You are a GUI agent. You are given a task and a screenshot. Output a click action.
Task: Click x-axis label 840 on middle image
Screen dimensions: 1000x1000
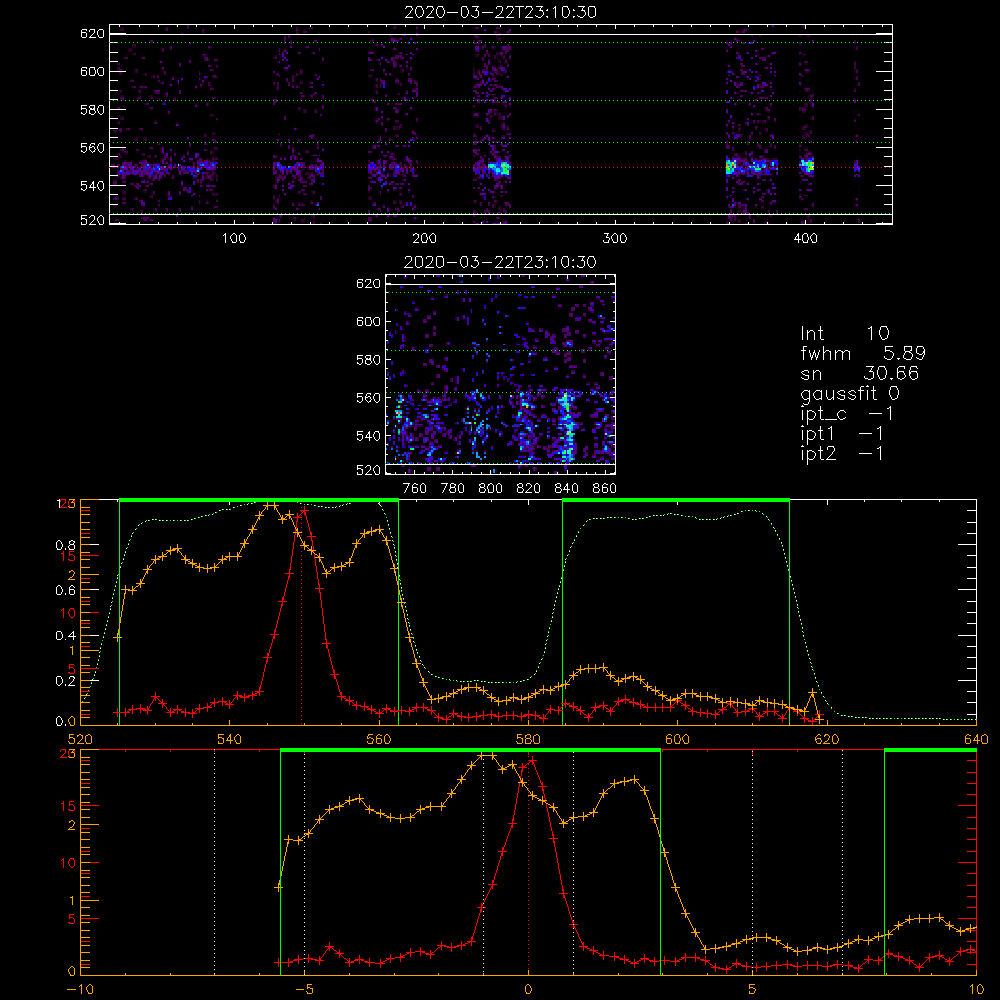(566, 489)
